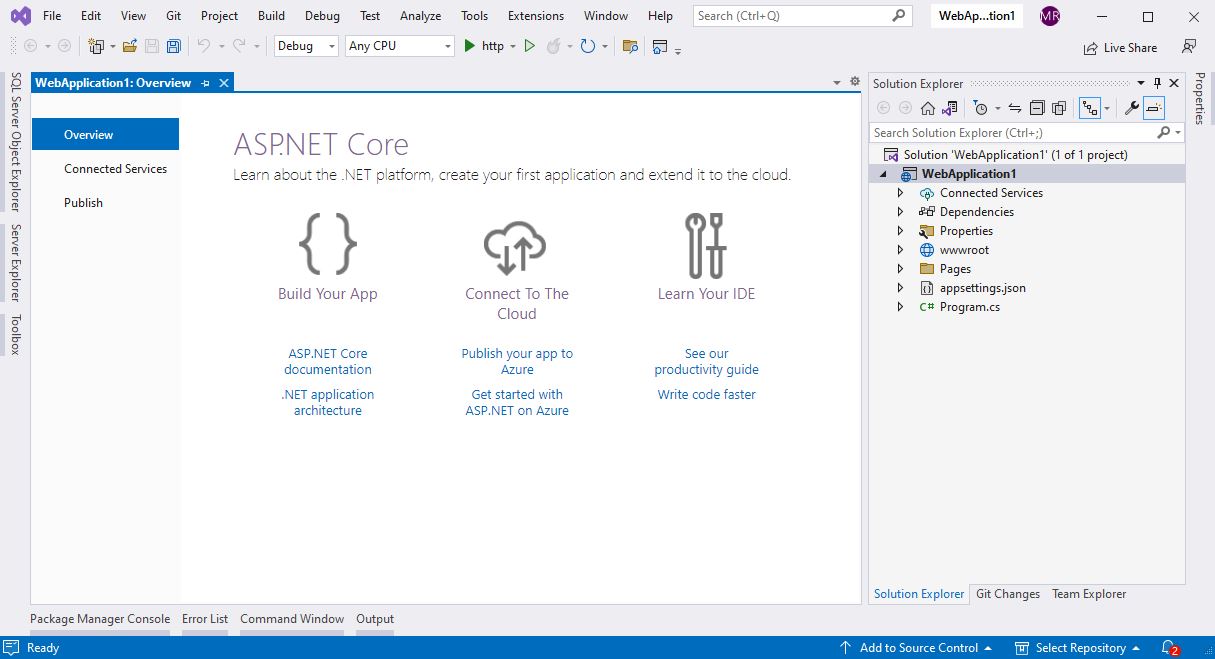Screen dimensions: 1215x659
Task: Open the http launch profile dropdown arrow
Action: (x=513, y=46)
